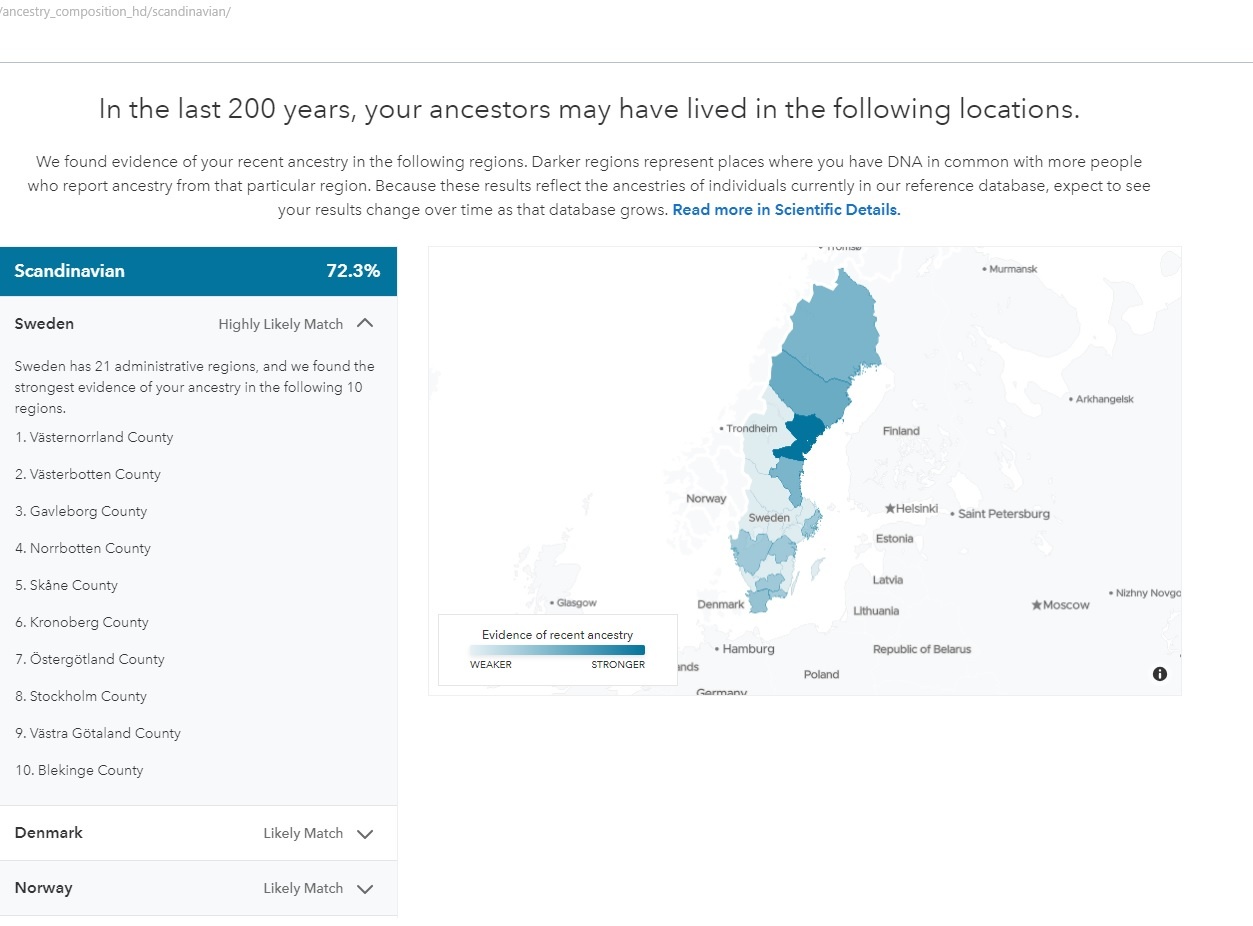
Task: Collapse the Sweden Highly Likely Match section
Action: click(364, 323)
